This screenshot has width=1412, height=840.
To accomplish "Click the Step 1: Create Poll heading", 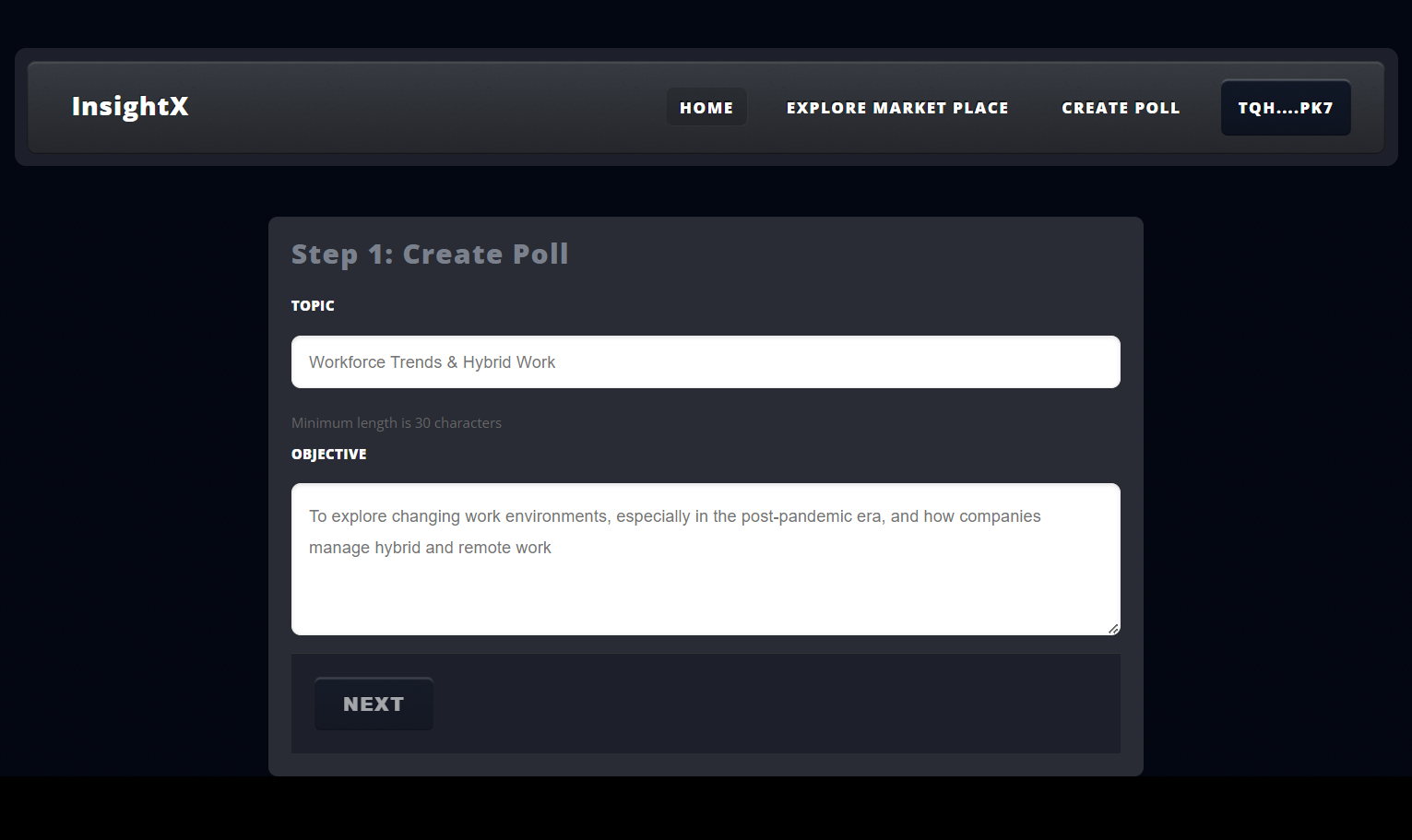I will [430, 254].
